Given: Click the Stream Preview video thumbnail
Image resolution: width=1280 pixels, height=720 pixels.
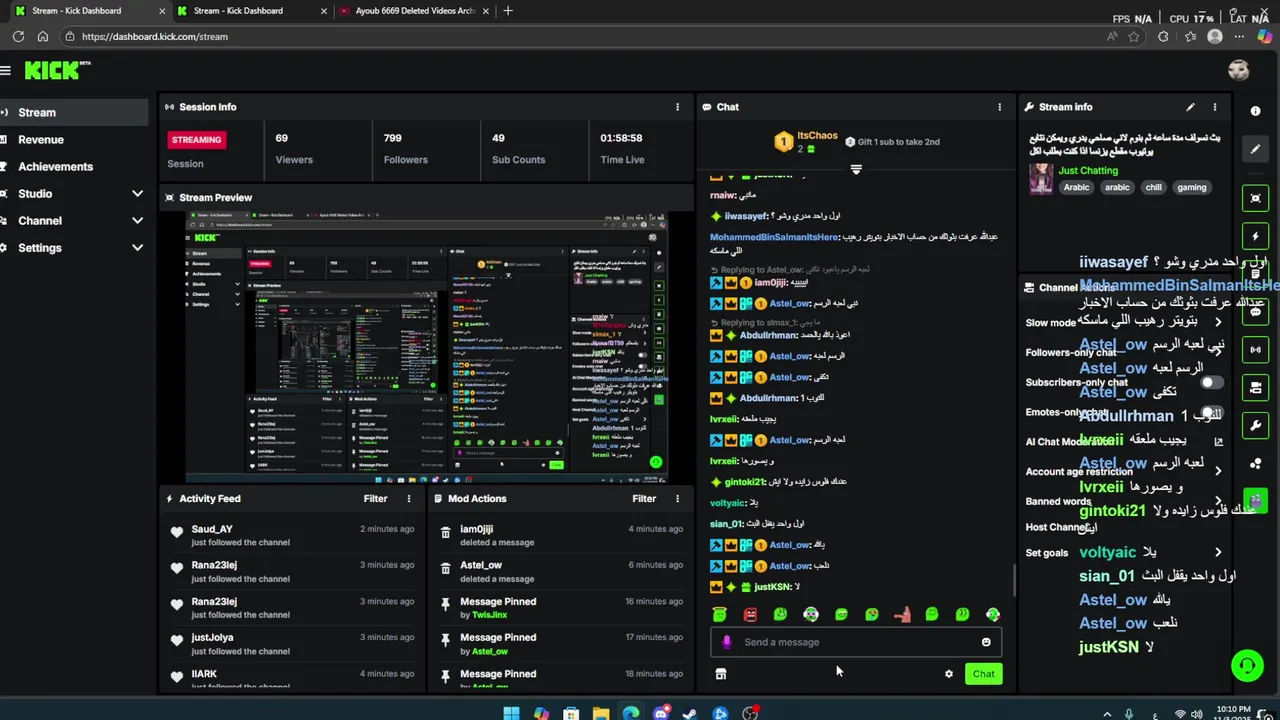Looking at the screenshot, I should tap(425, 346).
